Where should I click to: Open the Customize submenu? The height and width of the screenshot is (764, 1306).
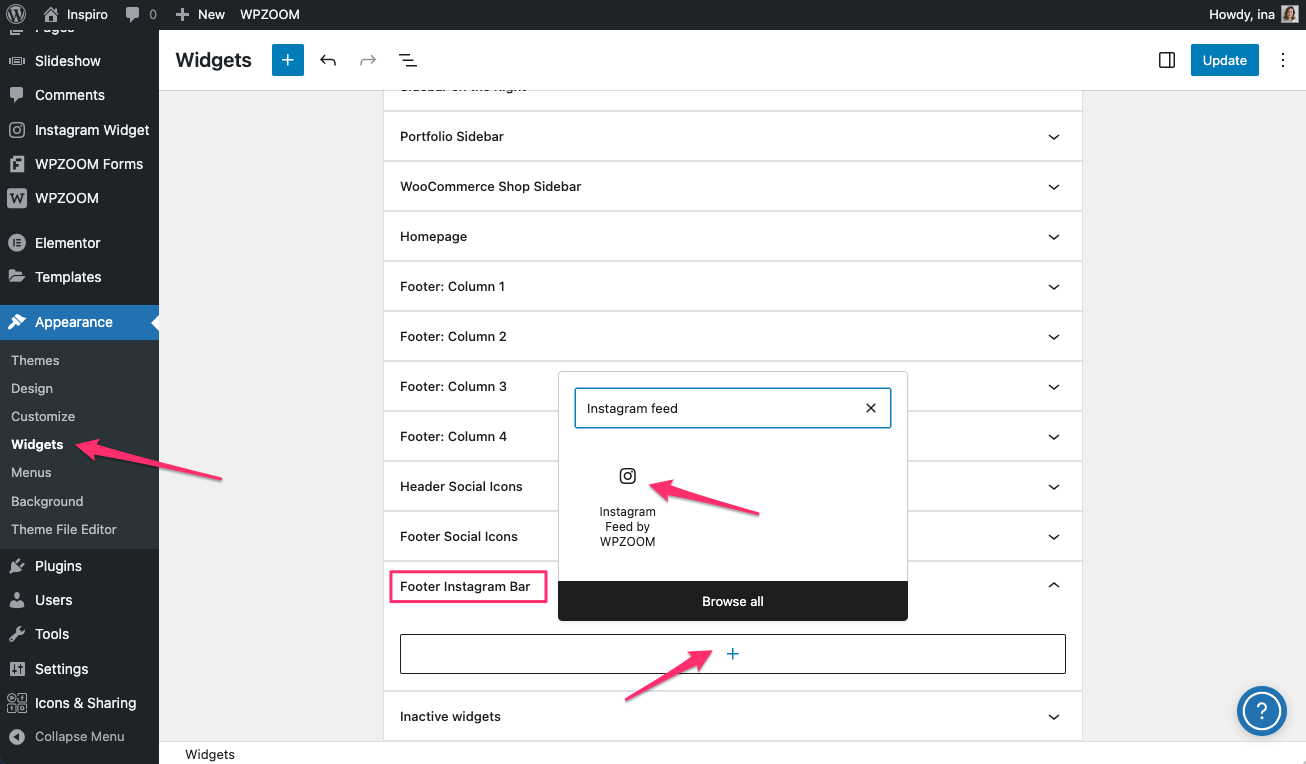click(43, 416)
